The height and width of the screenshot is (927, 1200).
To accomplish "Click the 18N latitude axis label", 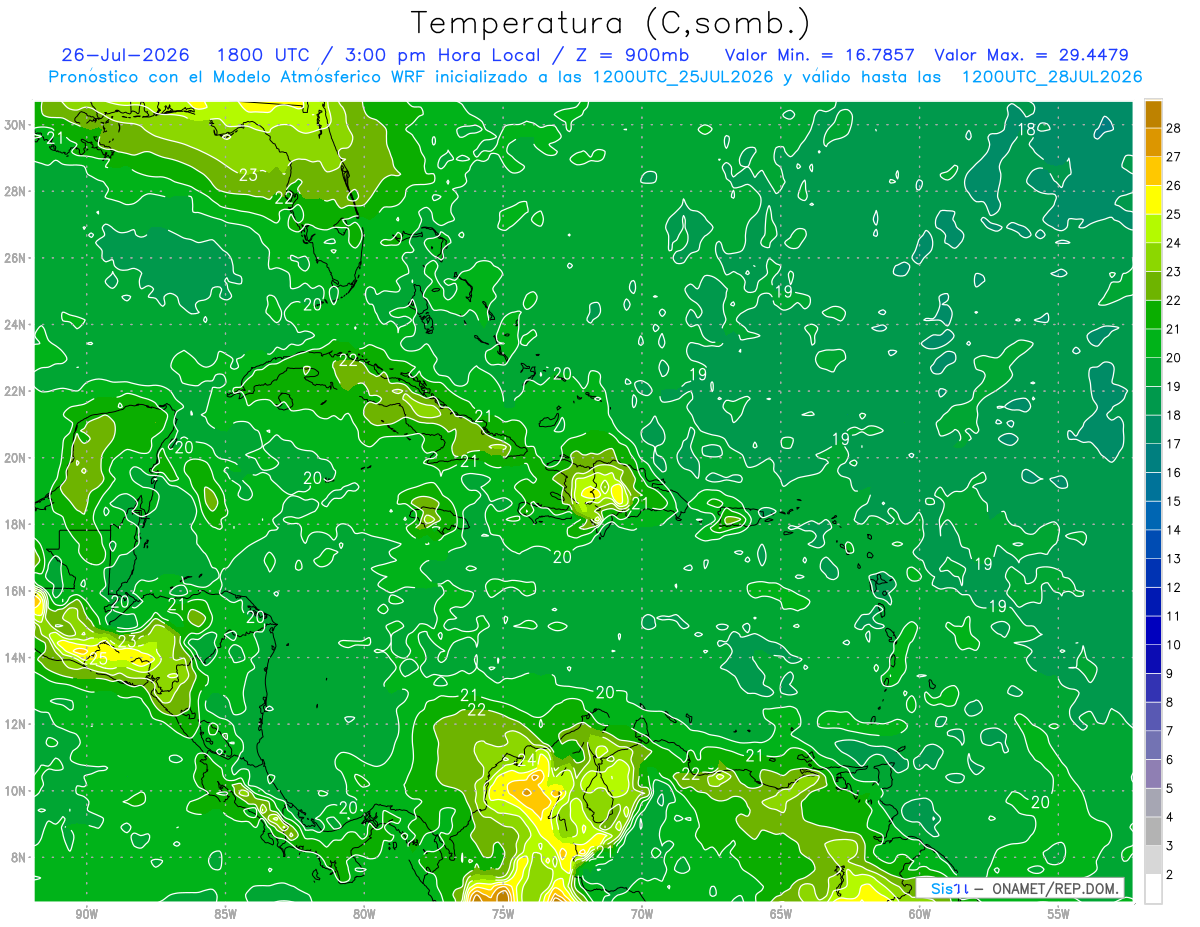I will pyautogui.click(x=15, y=524).
